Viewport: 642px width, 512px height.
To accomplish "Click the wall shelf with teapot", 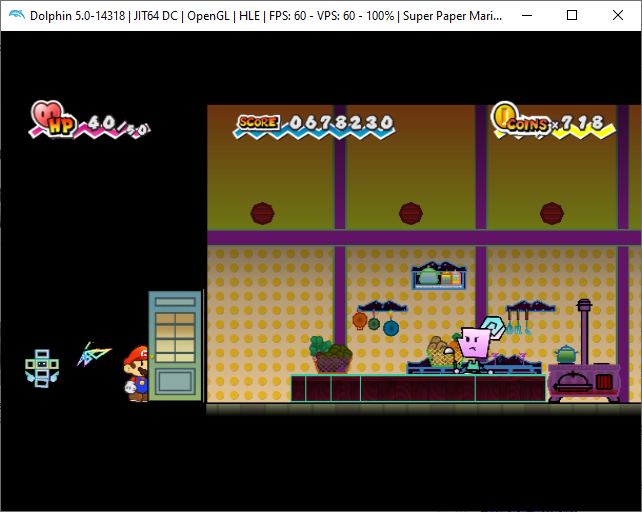I will [x=439, y=275].
